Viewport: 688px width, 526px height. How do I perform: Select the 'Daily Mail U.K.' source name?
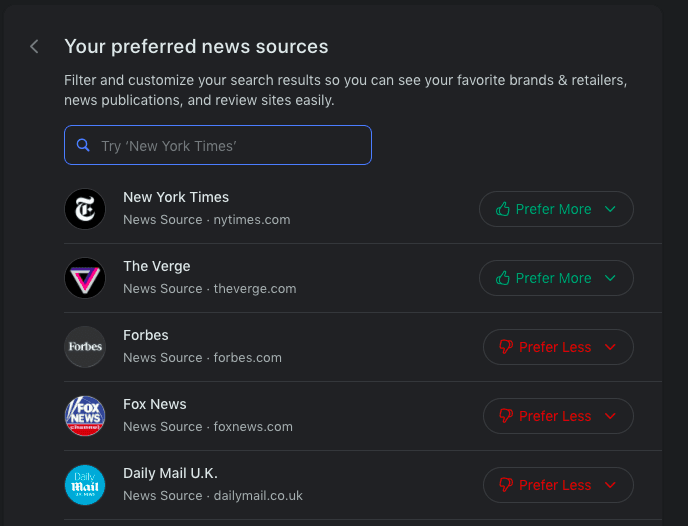[x=170, y=473]
